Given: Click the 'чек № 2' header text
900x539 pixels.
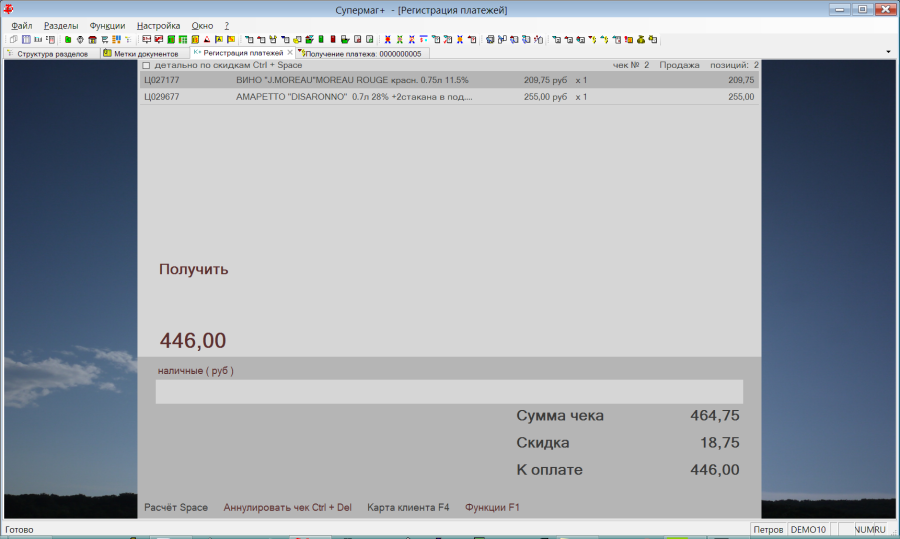Looking at the screenshot, I should click(x=631, y=65).
